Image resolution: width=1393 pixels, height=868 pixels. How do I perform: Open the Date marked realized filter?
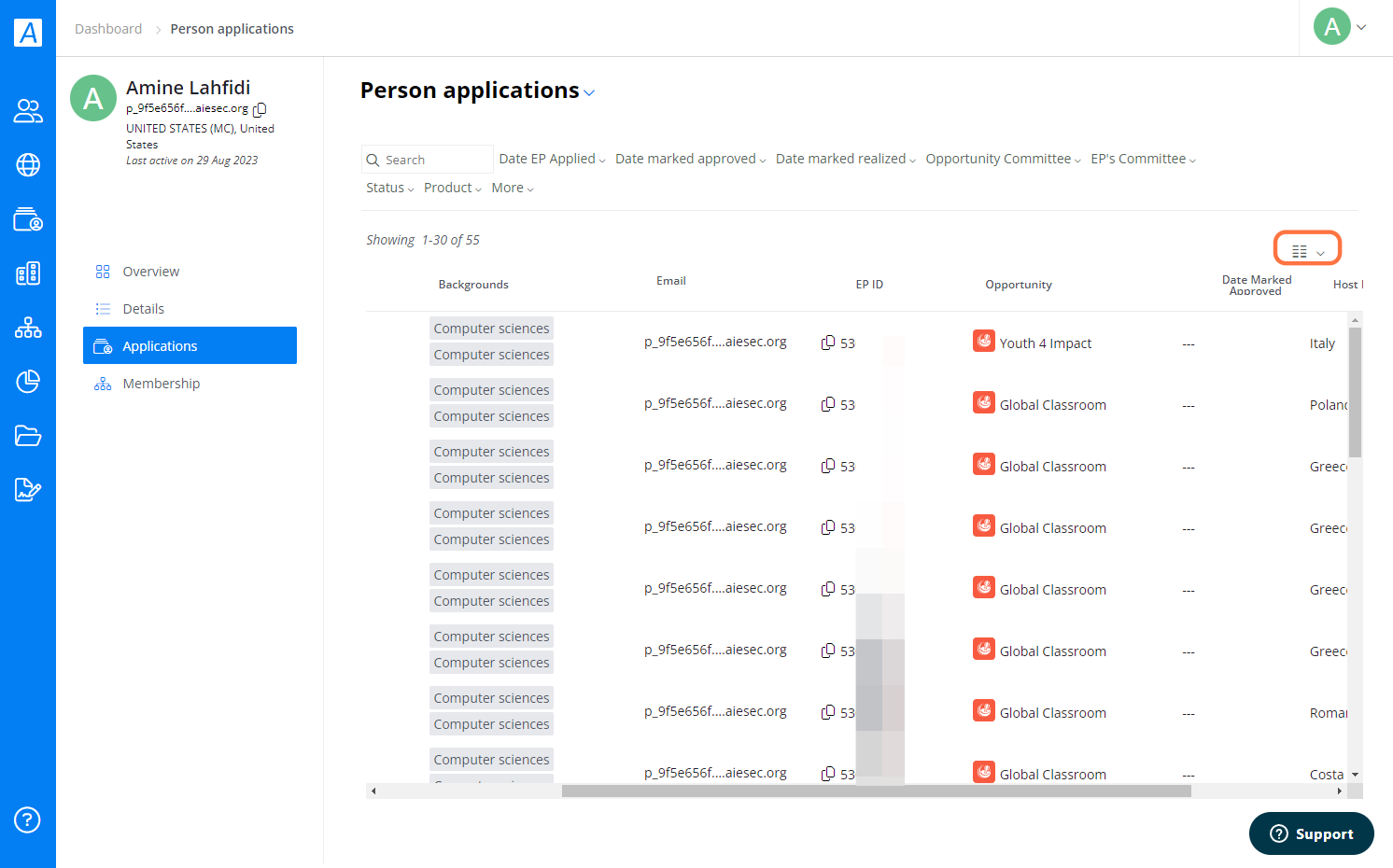845,159
